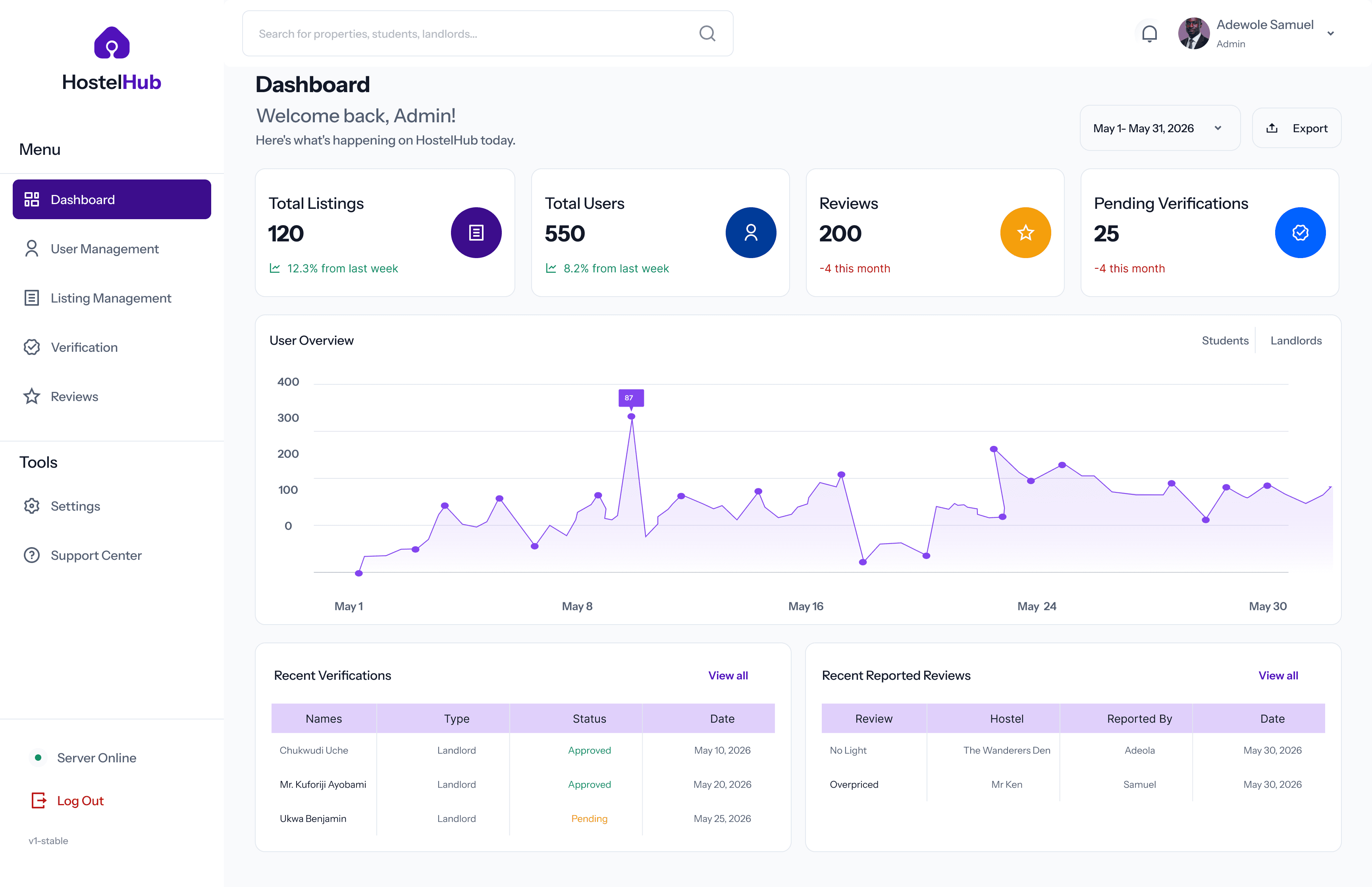
Task: Click the User Management sidebar icon
Action: 32,249
